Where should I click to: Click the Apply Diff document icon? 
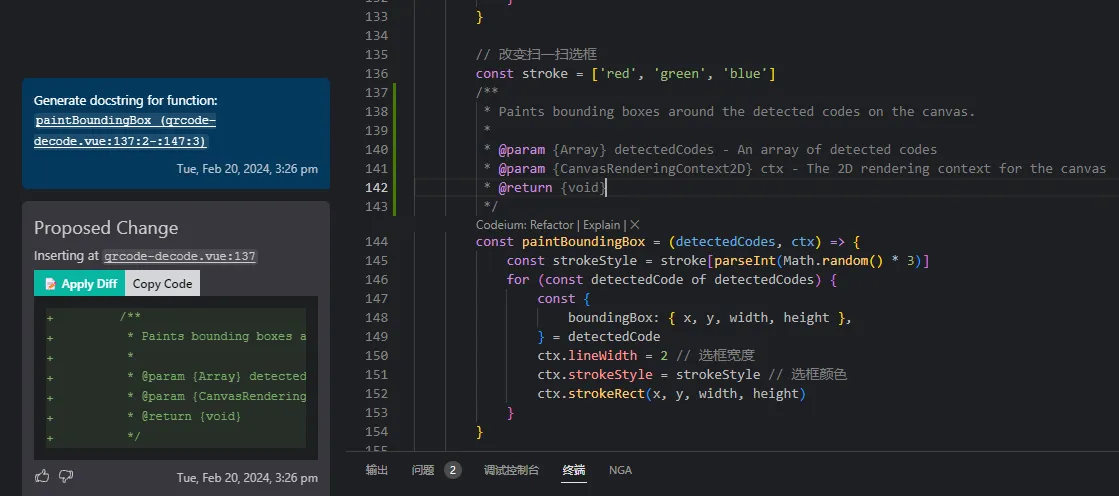click(50, 284)
